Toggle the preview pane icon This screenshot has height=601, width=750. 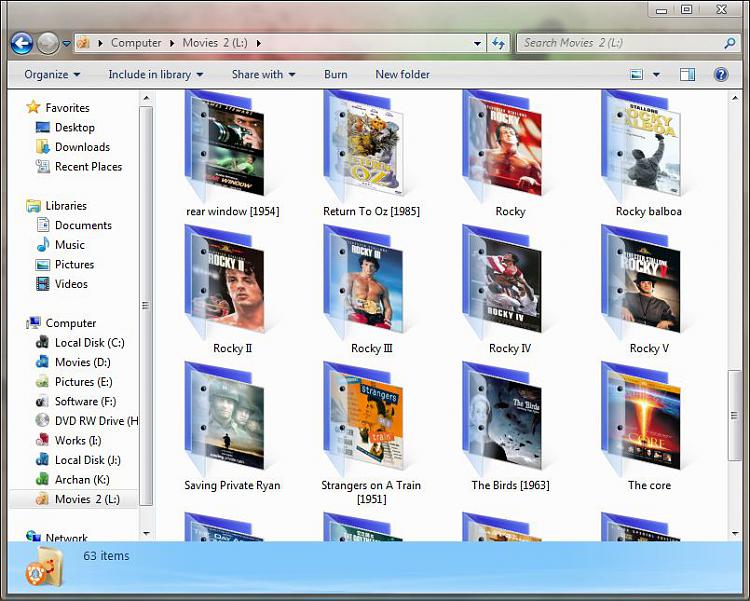click(687, 74)
